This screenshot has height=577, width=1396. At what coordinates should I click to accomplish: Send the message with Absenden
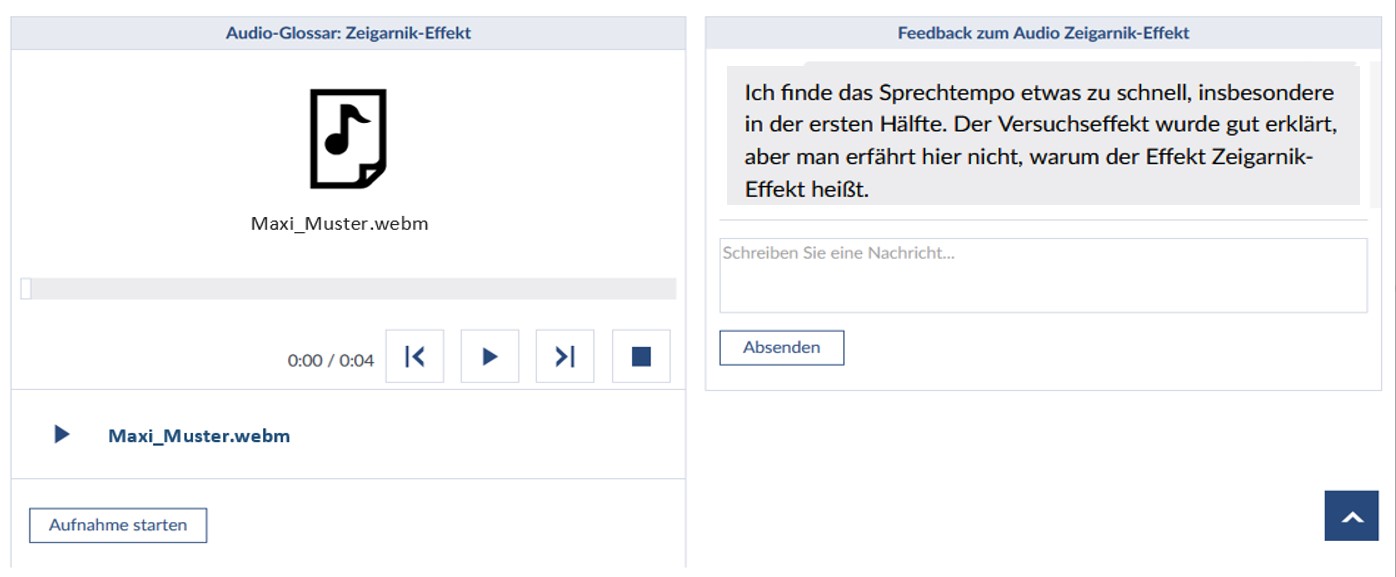coord(781,348)
